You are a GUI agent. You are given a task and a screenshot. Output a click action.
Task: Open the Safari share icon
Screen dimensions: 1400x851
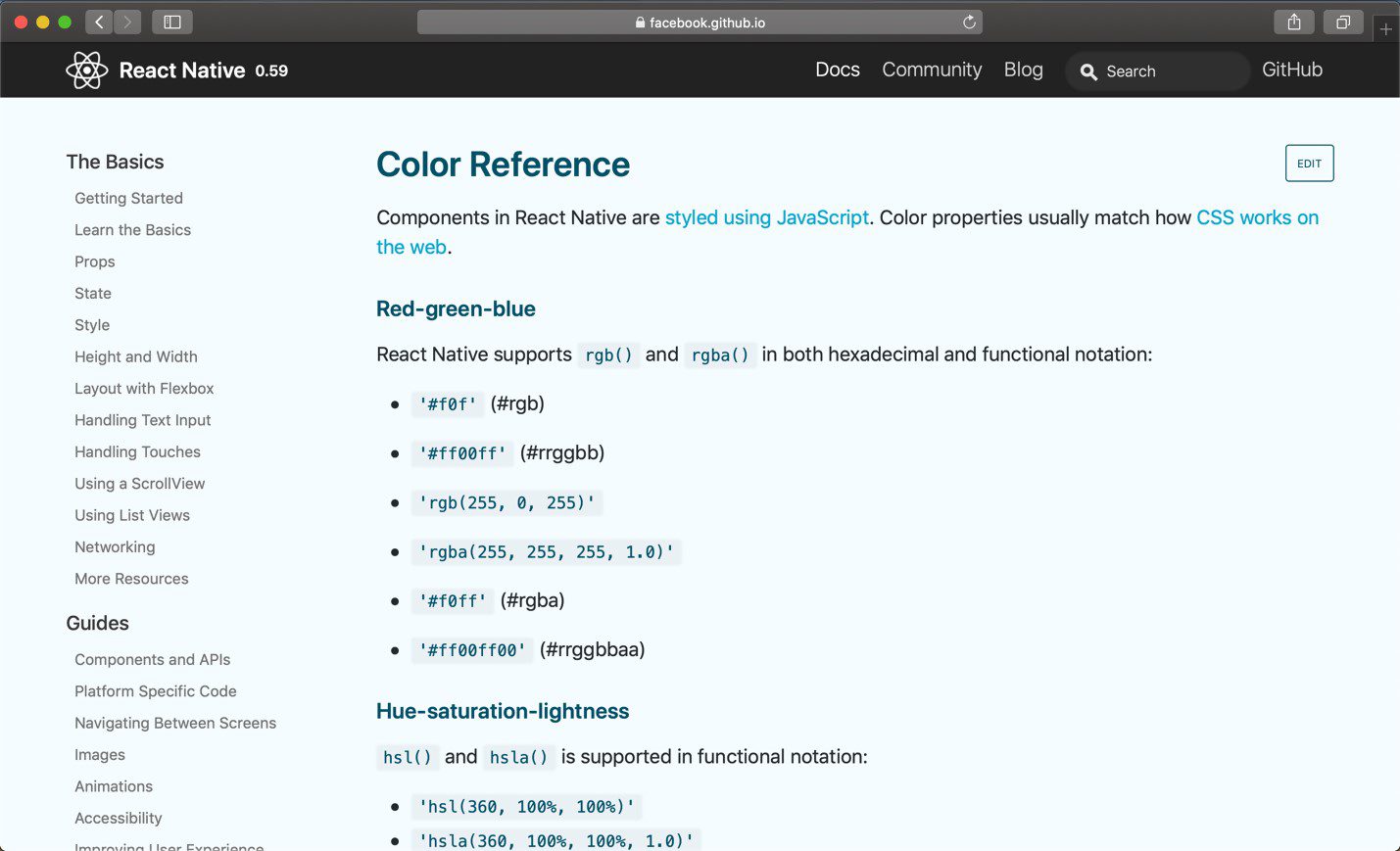tap(1292, 21)
